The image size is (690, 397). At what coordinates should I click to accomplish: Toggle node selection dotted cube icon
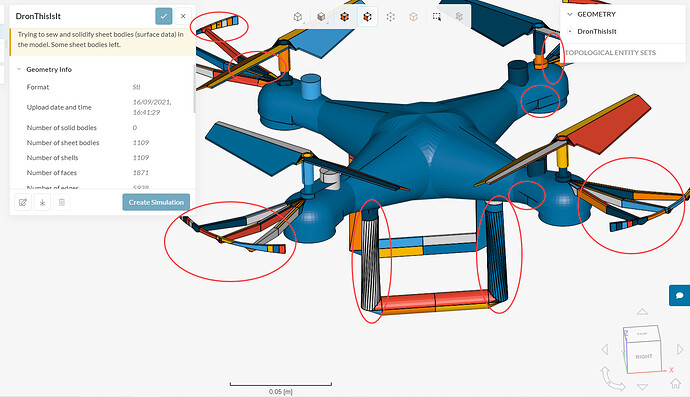390,17
